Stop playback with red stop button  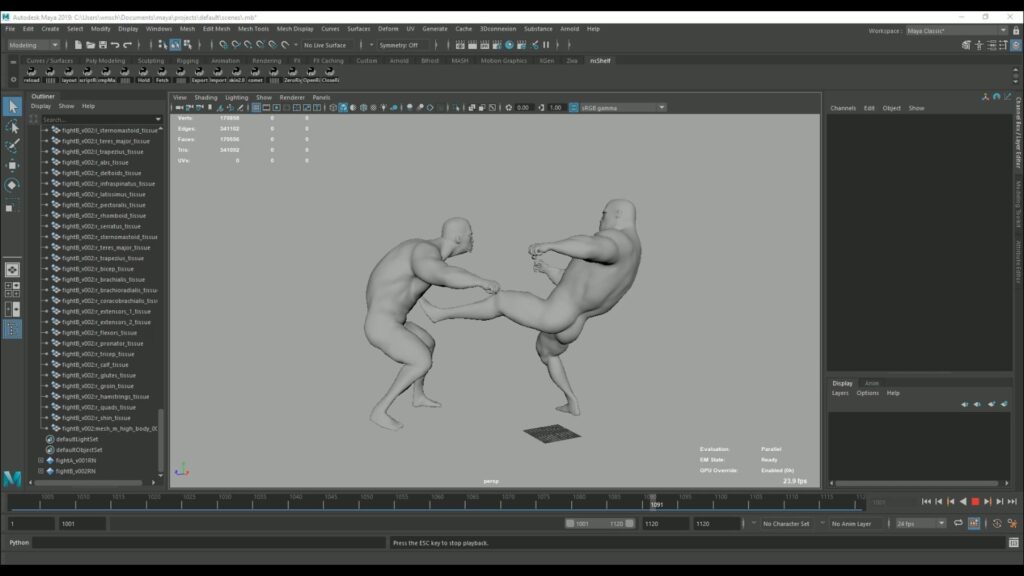coord(975,502)
